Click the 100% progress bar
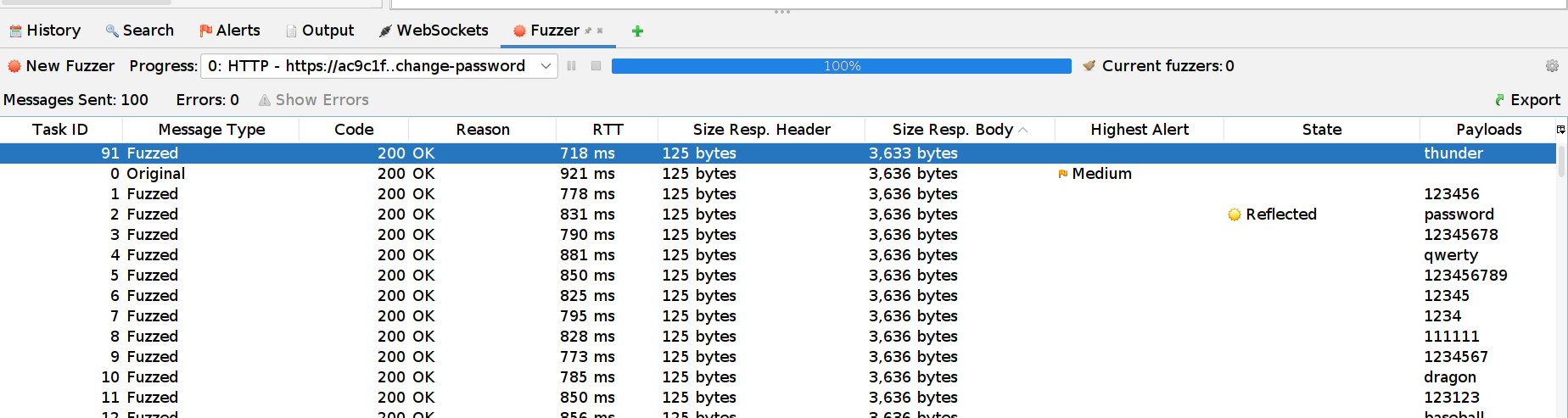The width and height of the screenshot is (1568, 418). pyautogui.click(x=842, y=66)
